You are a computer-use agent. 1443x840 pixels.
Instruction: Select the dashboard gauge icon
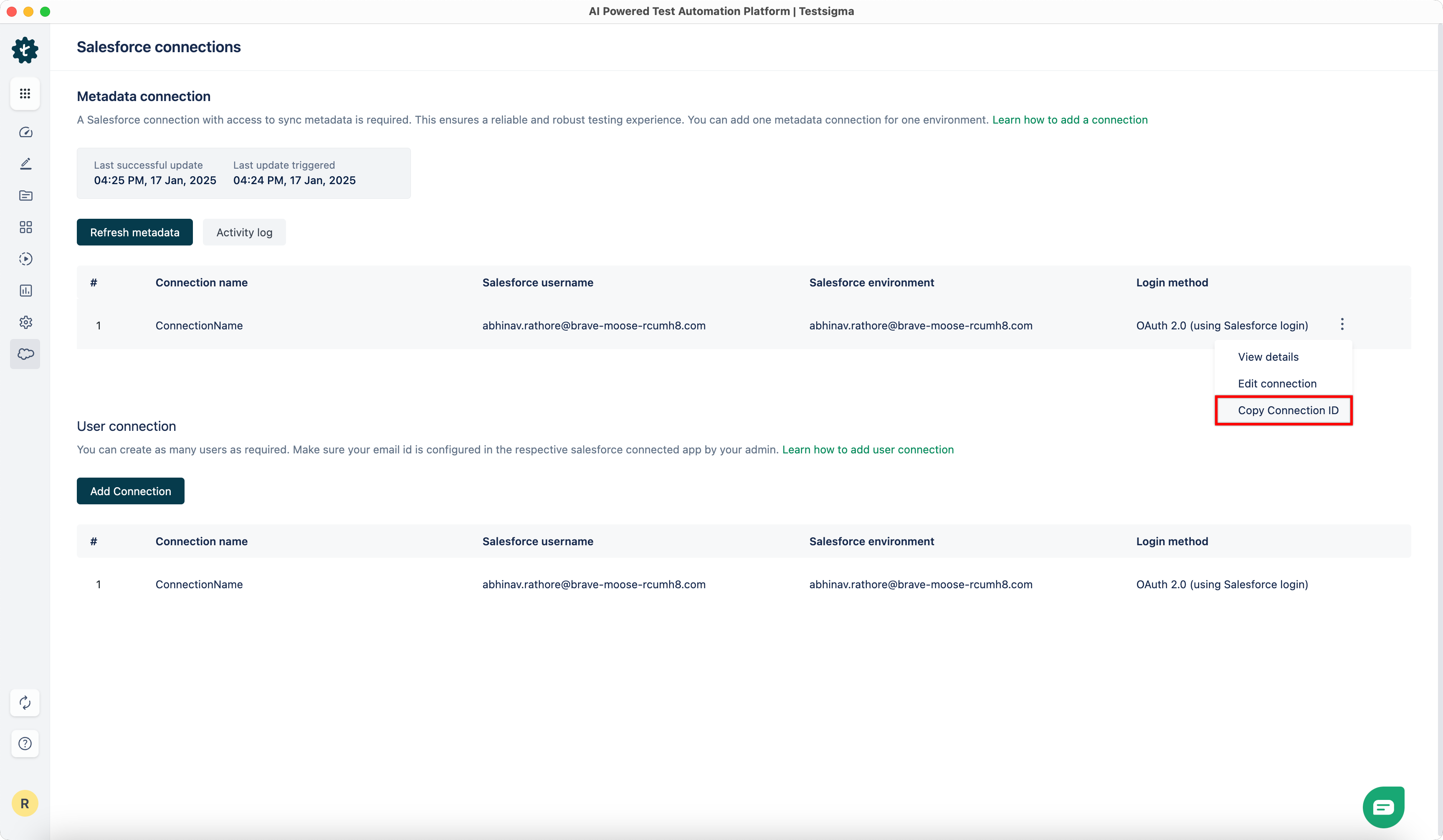click(25, 132)
